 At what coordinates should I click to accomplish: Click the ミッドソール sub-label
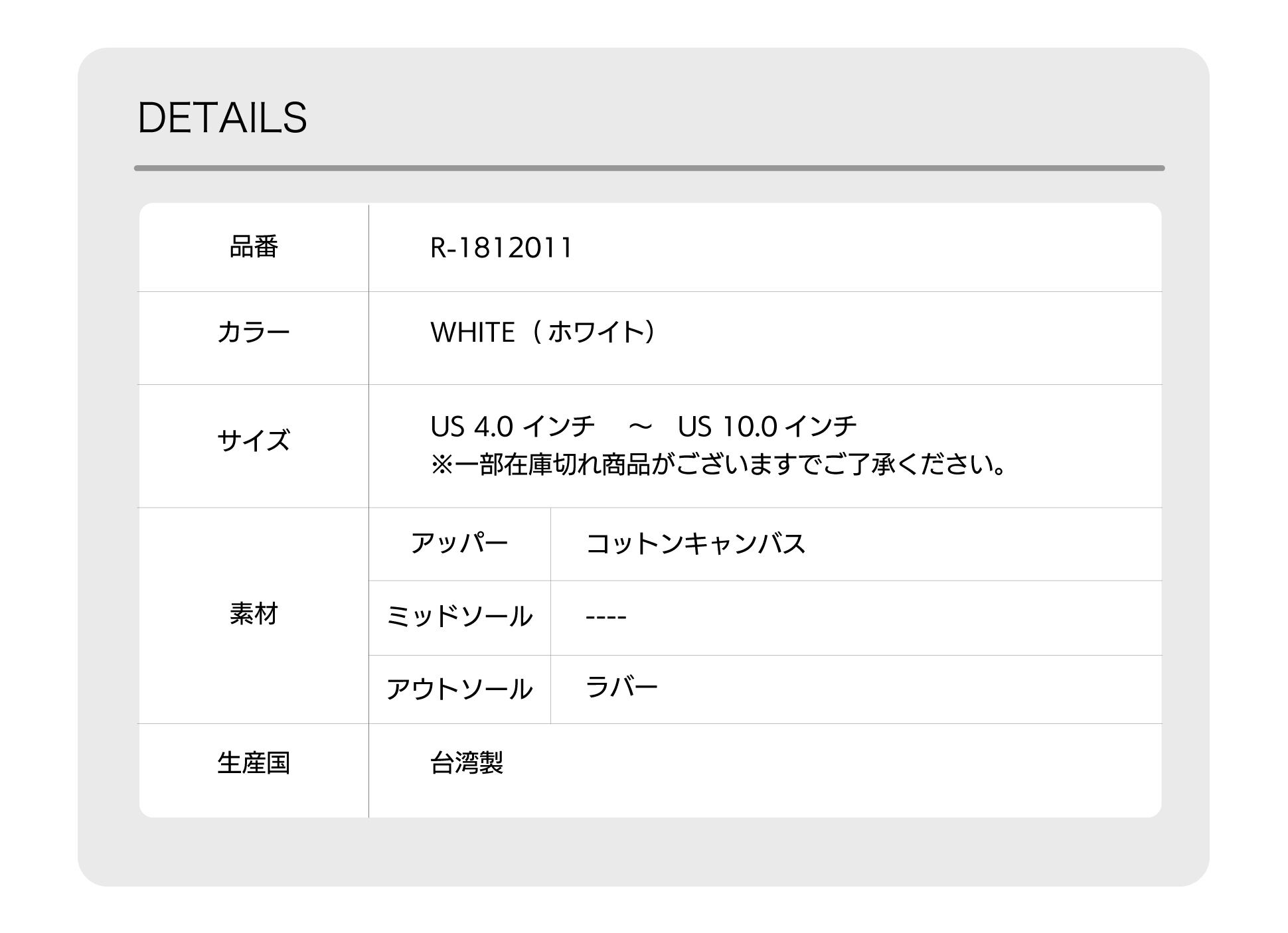459,616
